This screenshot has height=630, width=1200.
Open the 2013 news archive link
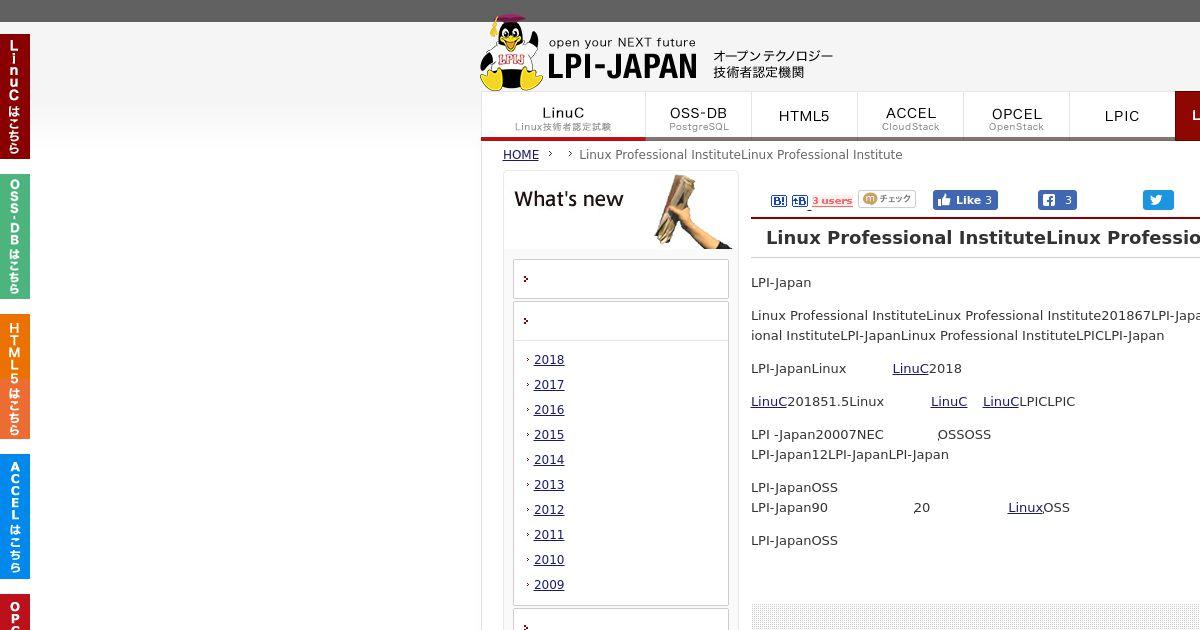(549, 485)
